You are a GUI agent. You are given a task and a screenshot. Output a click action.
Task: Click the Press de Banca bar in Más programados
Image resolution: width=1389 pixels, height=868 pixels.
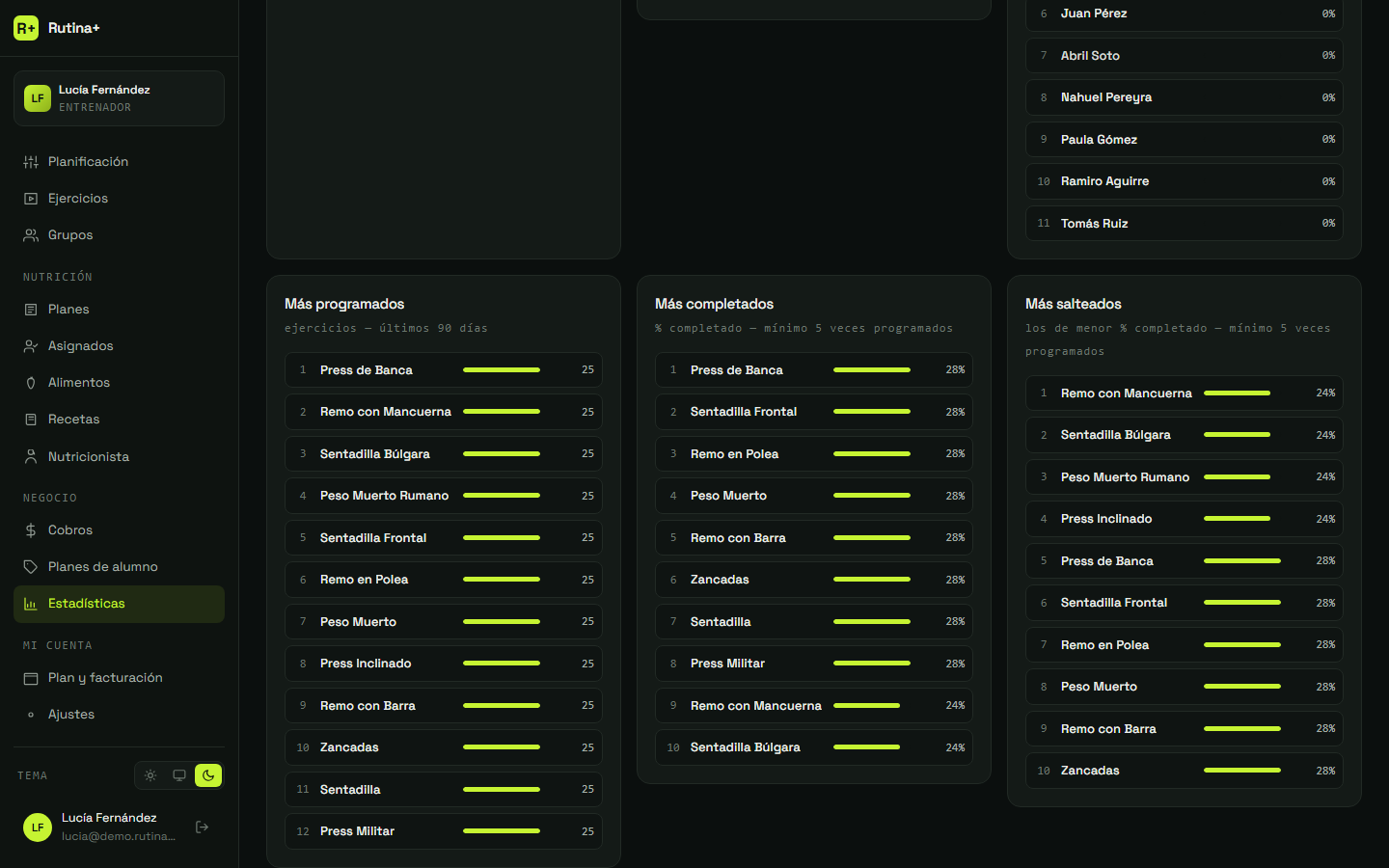[x=502, y=370]
